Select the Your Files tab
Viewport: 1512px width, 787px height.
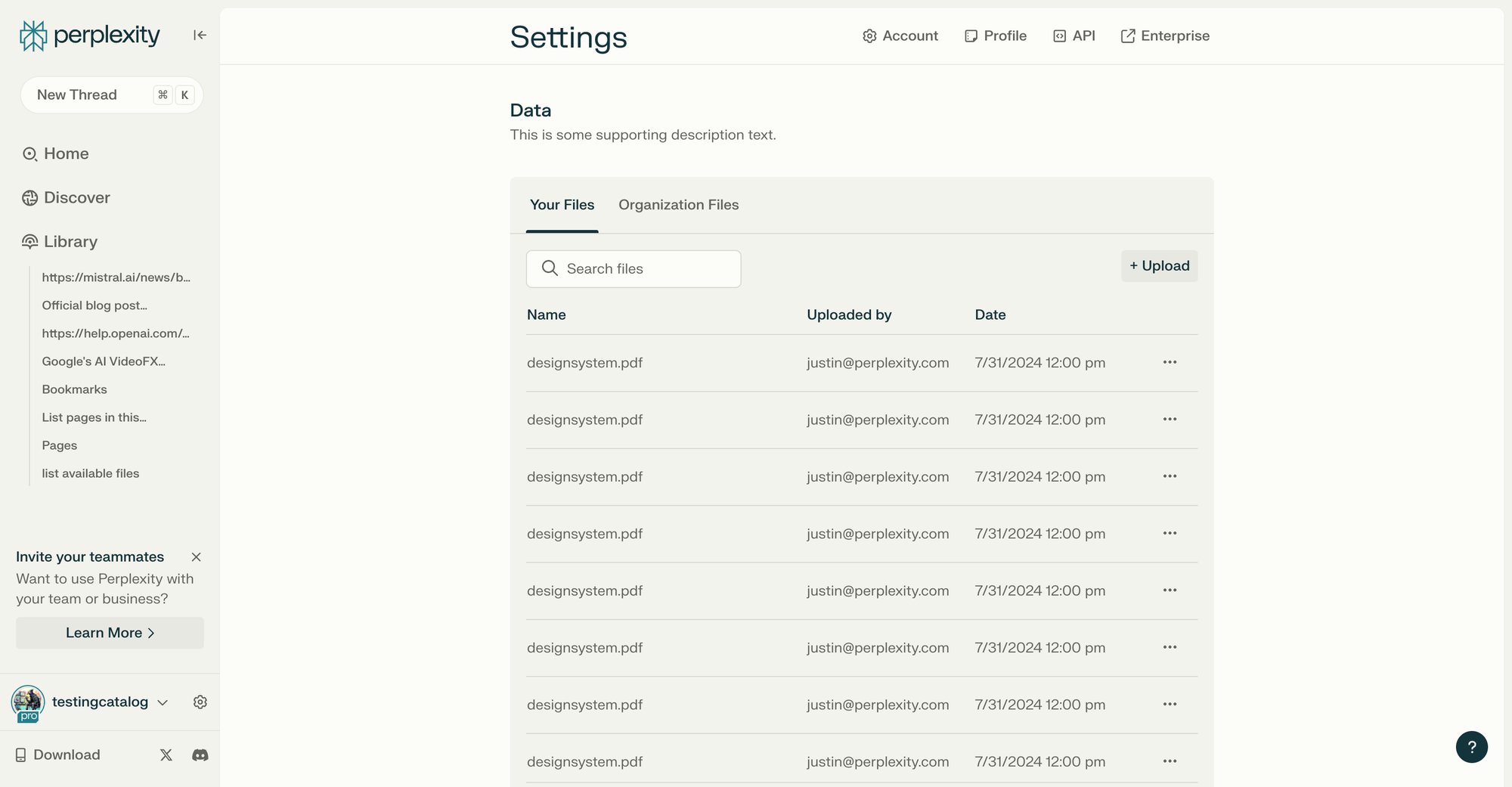562,205
